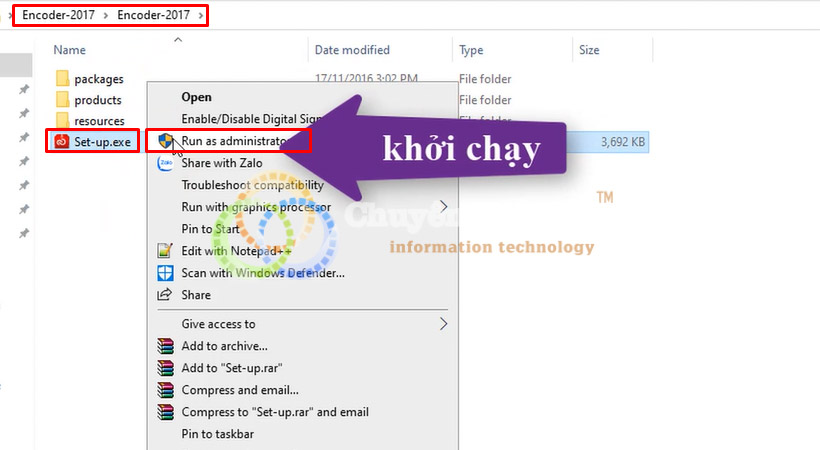Click the Zalo icon in context menu

pos(165,163)
